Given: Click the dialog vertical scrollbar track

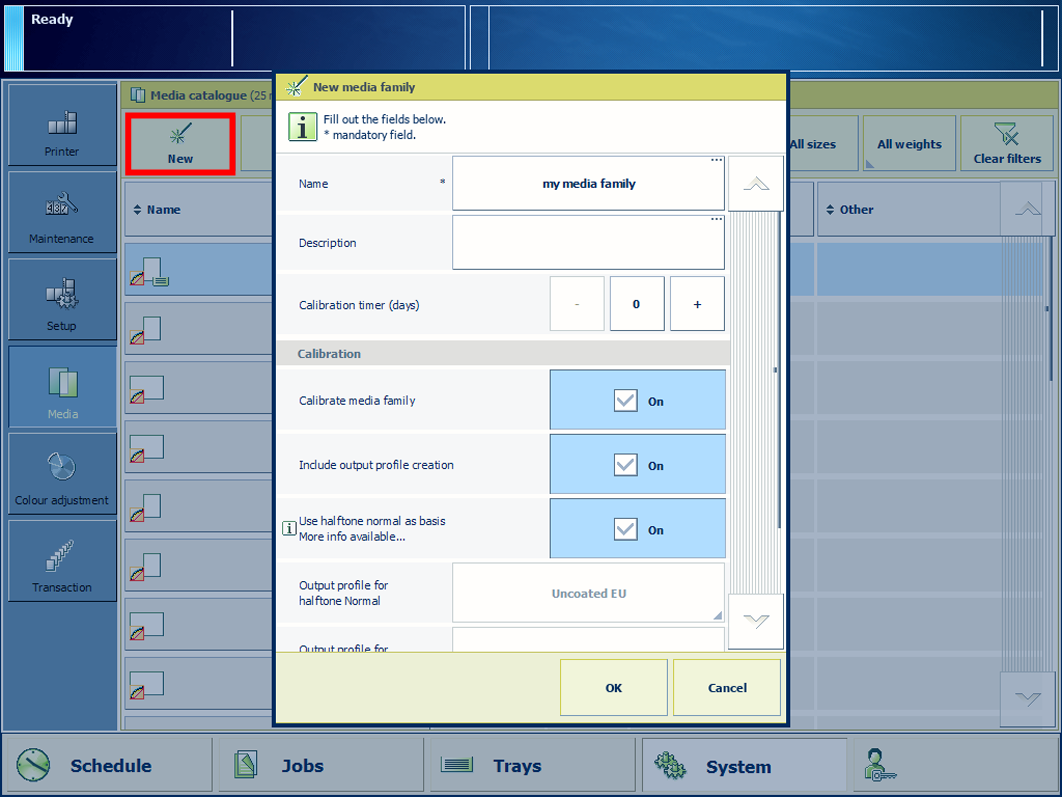Looking at the screenshot, I should pos(755,403).
